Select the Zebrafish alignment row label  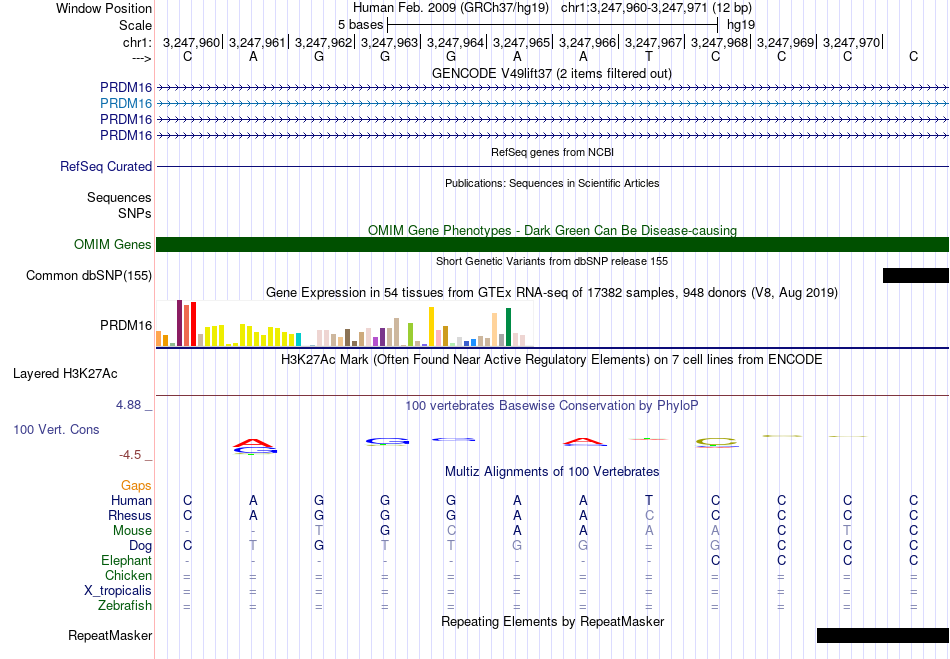click(125, 605)
